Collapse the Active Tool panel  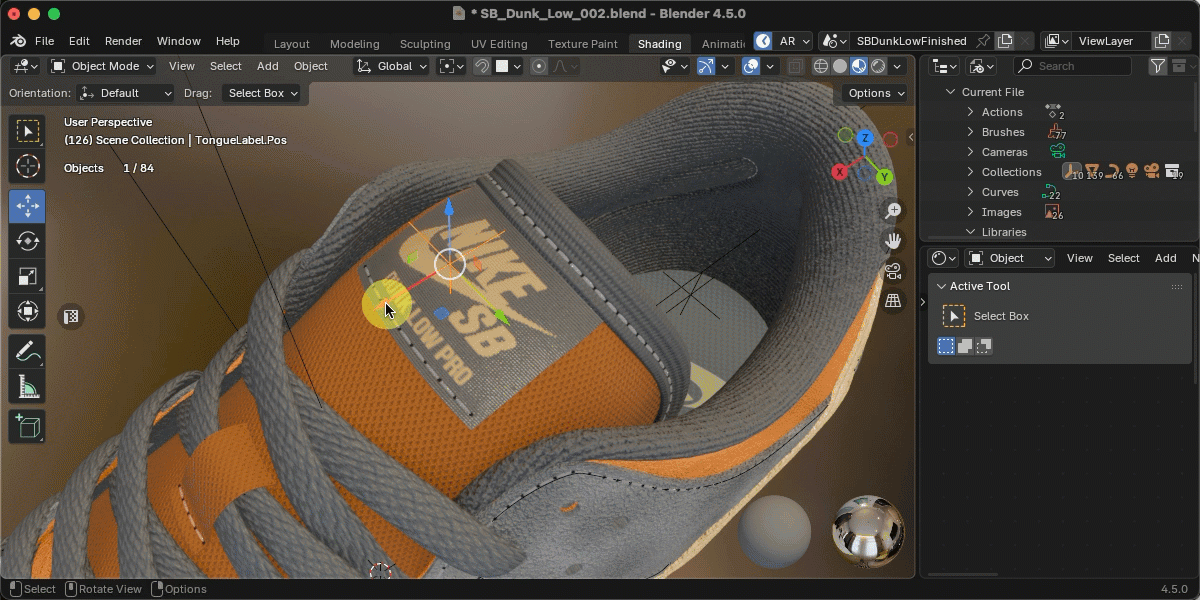(941, 286)
